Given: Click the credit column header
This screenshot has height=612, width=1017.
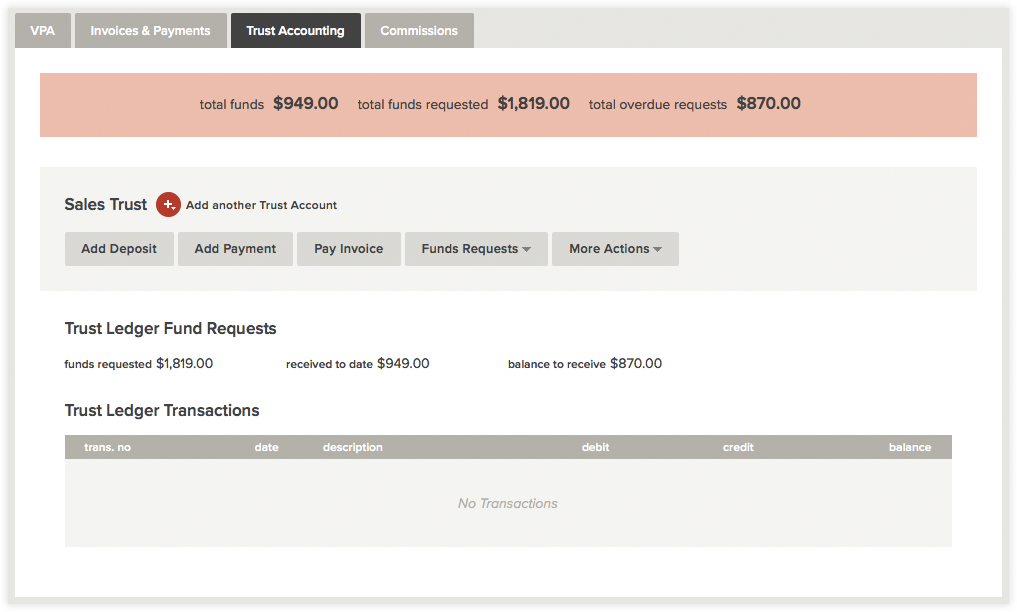Looking at the screenshot, I should (738, 447).
